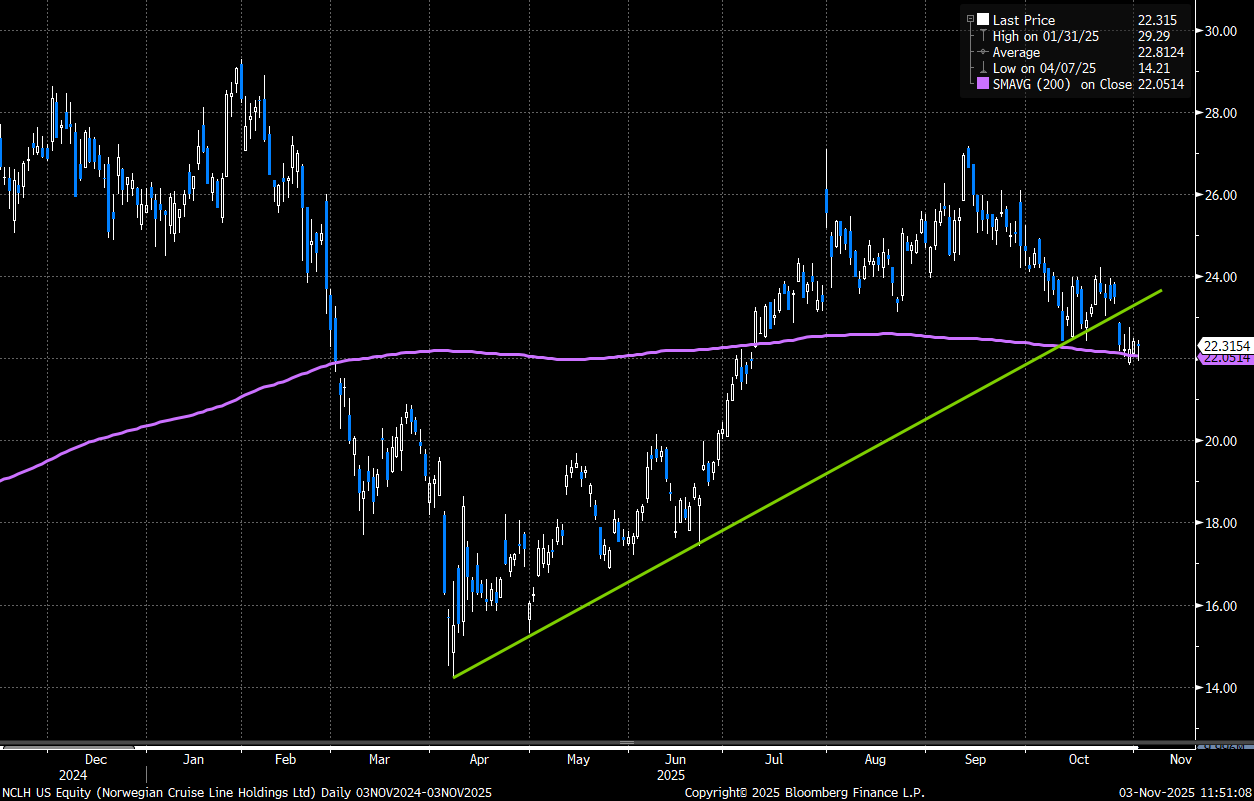The width and height of the screenshot is (1254, 801).
Task: Select the 'Last Price' legend label
Action: tap(1023, 19)
